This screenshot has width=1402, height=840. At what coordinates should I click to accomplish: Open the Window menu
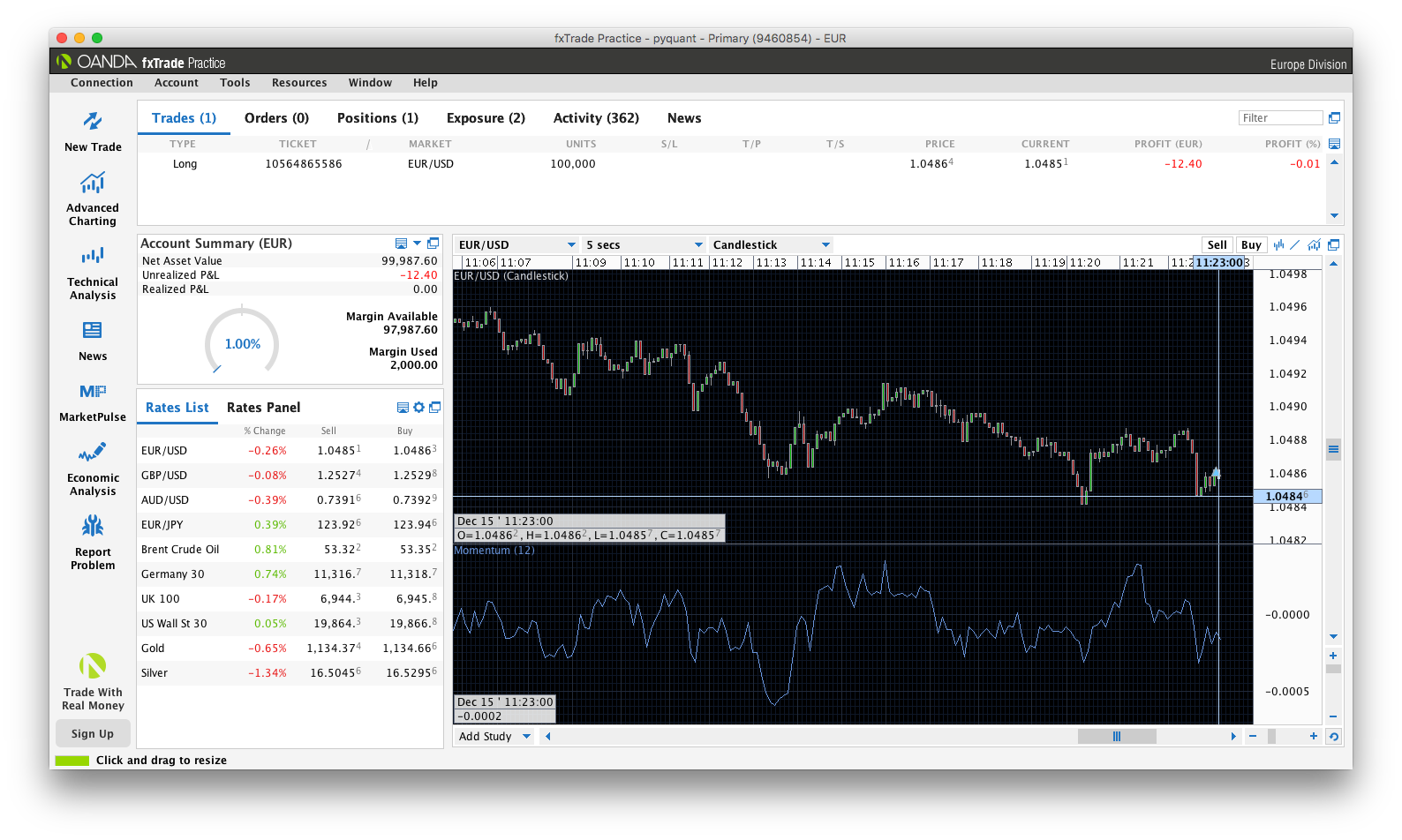point(370,83)
